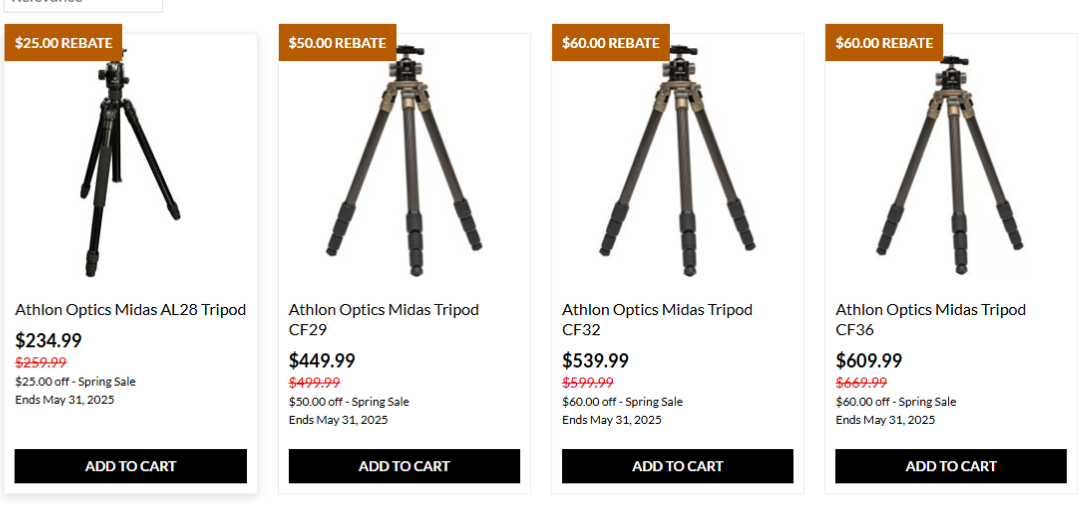The width and height of the screenshot is (1085, 508).
Task: Click the $50.00 REBATE badge
Action: (337, 43)
